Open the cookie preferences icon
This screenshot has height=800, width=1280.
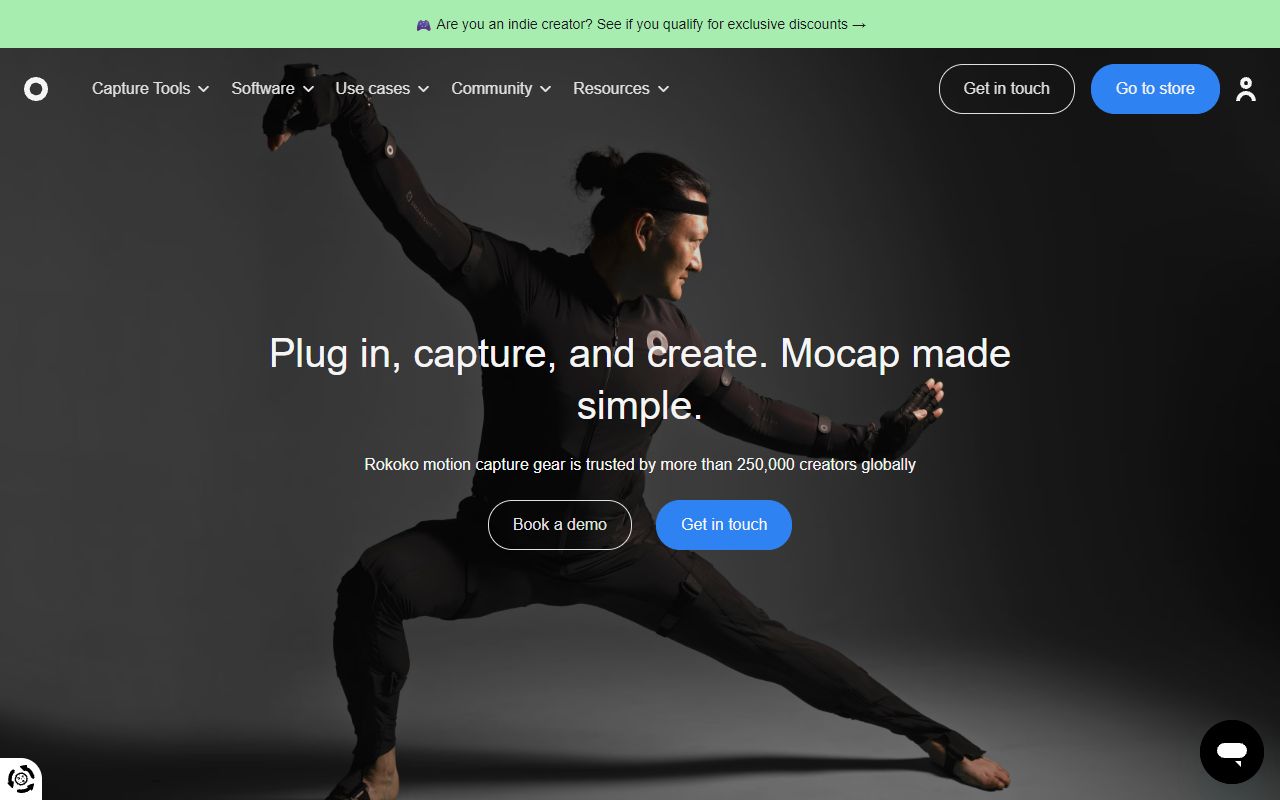tap(21, 778)
